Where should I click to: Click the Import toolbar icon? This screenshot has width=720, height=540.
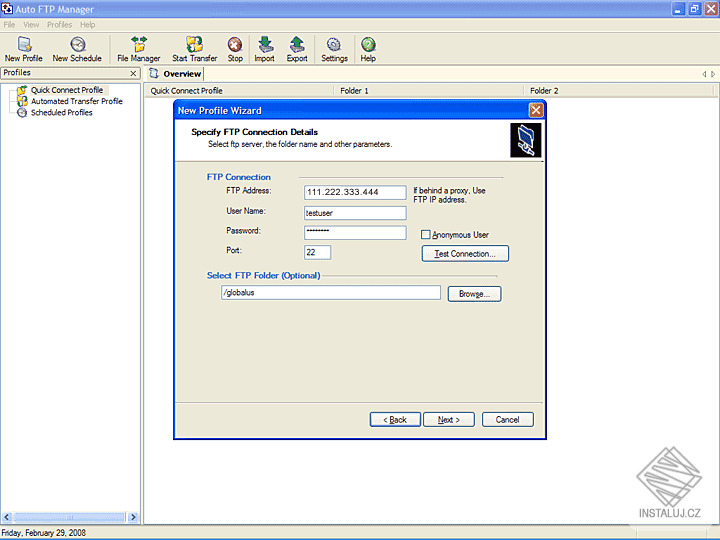click(265, 44)
